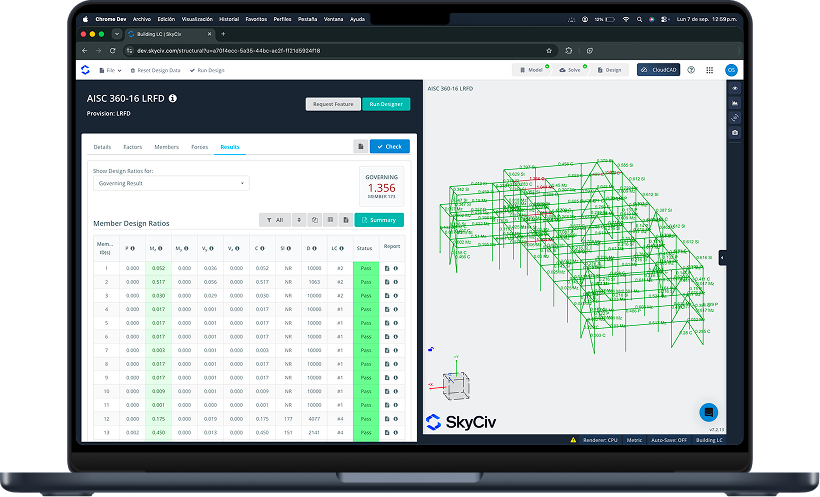Image resolution: width=820 pixels, height=497 pixels.
Task: Click the Request Feature button
Action: pyautogui.click(x=333, y=104)
